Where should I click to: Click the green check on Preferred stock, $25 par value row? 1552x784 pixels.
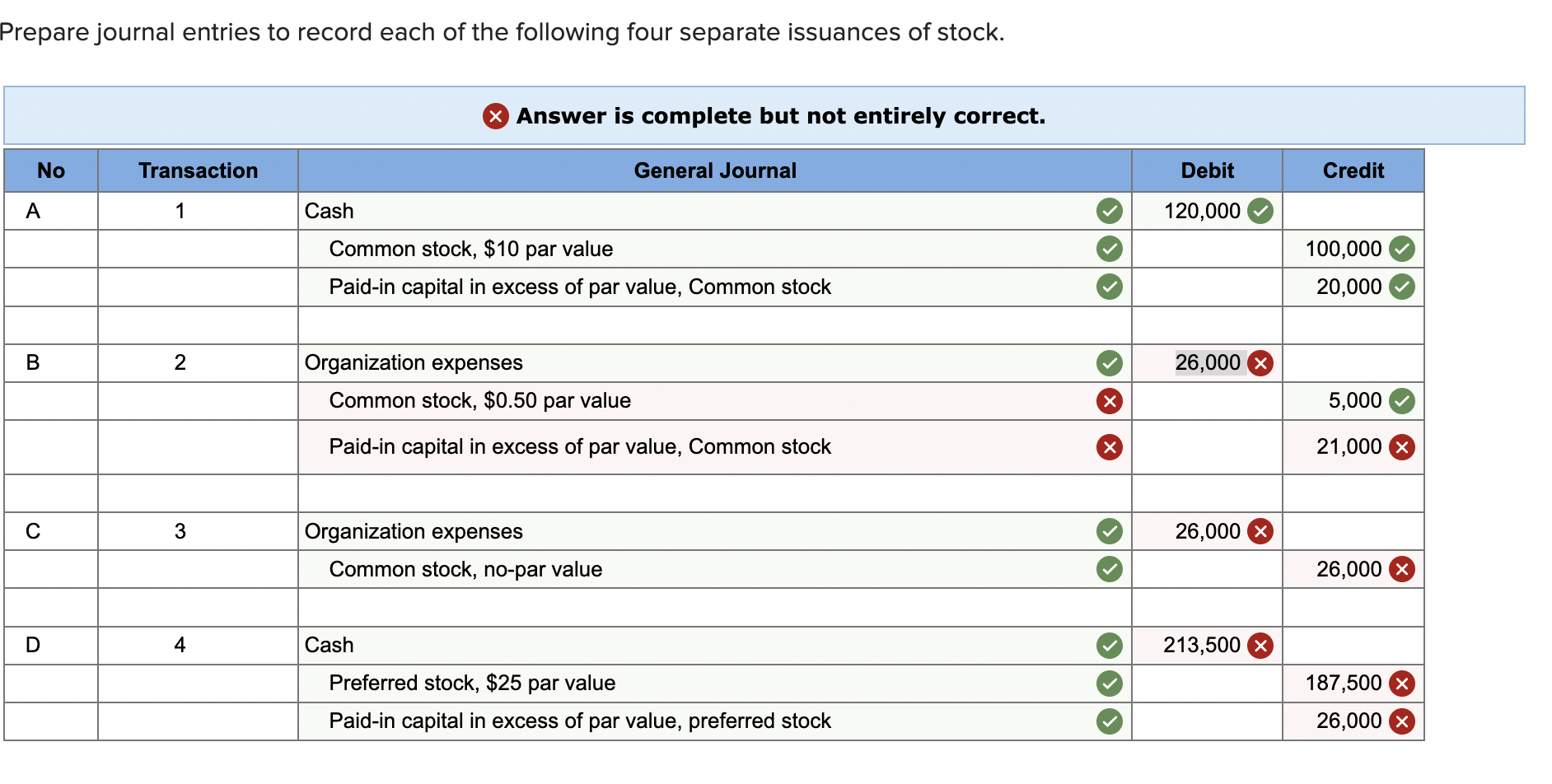tap(1109, 684)
